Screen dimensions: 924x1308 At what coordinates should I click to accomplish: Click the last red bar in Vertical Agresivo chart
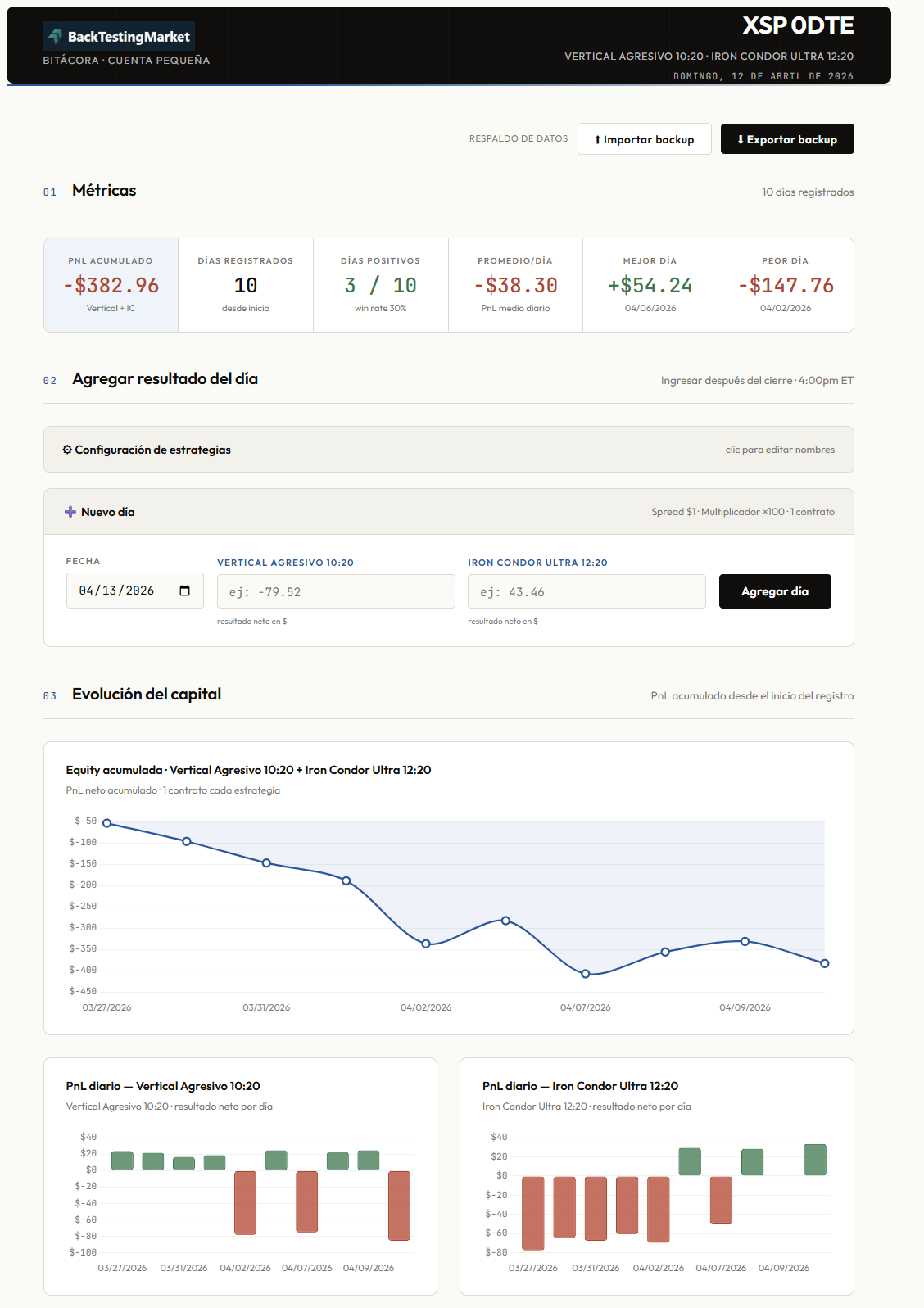click(x=399, y=1205)
